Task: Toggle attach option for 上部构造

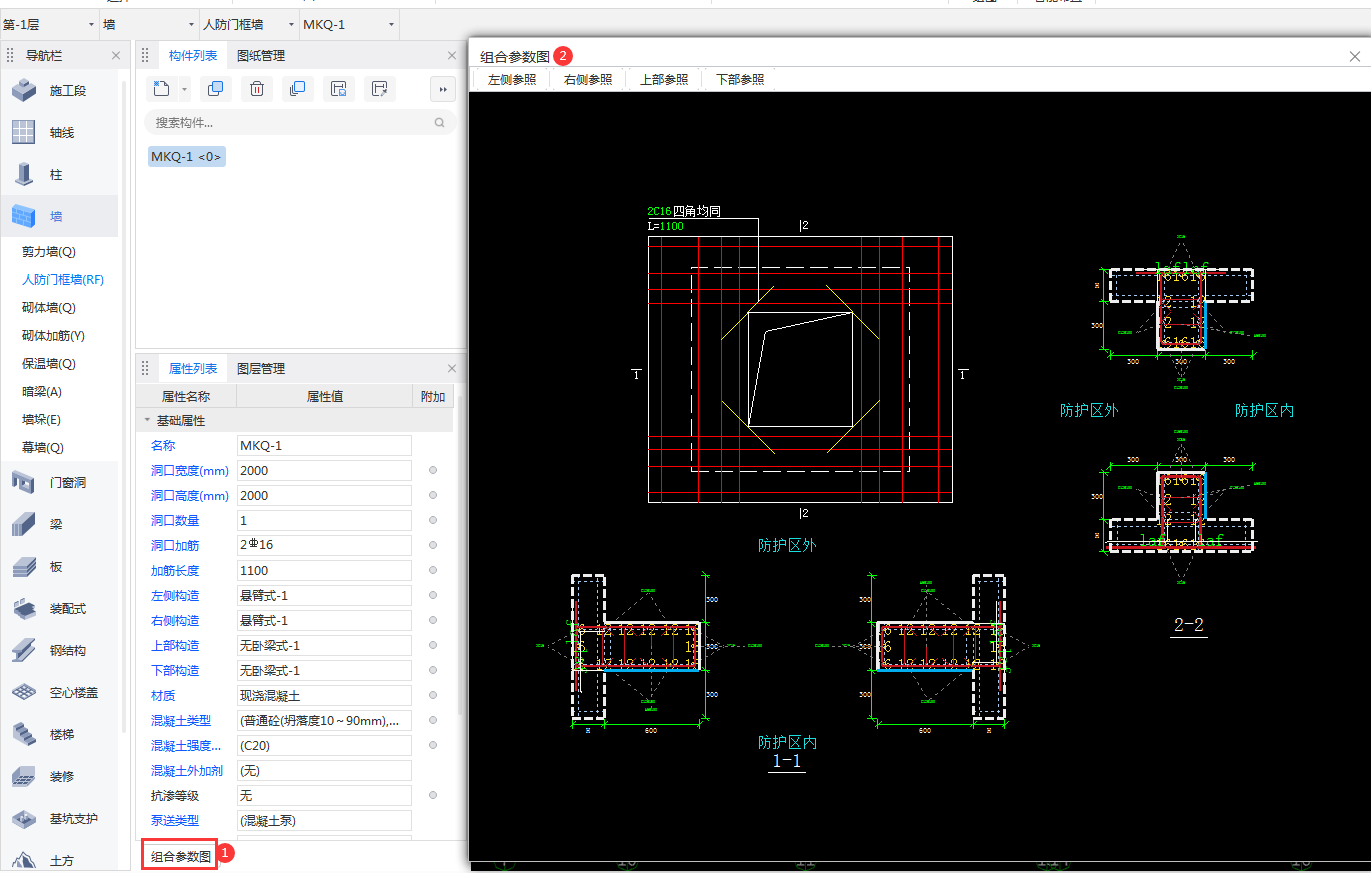Action: point(433,645)
